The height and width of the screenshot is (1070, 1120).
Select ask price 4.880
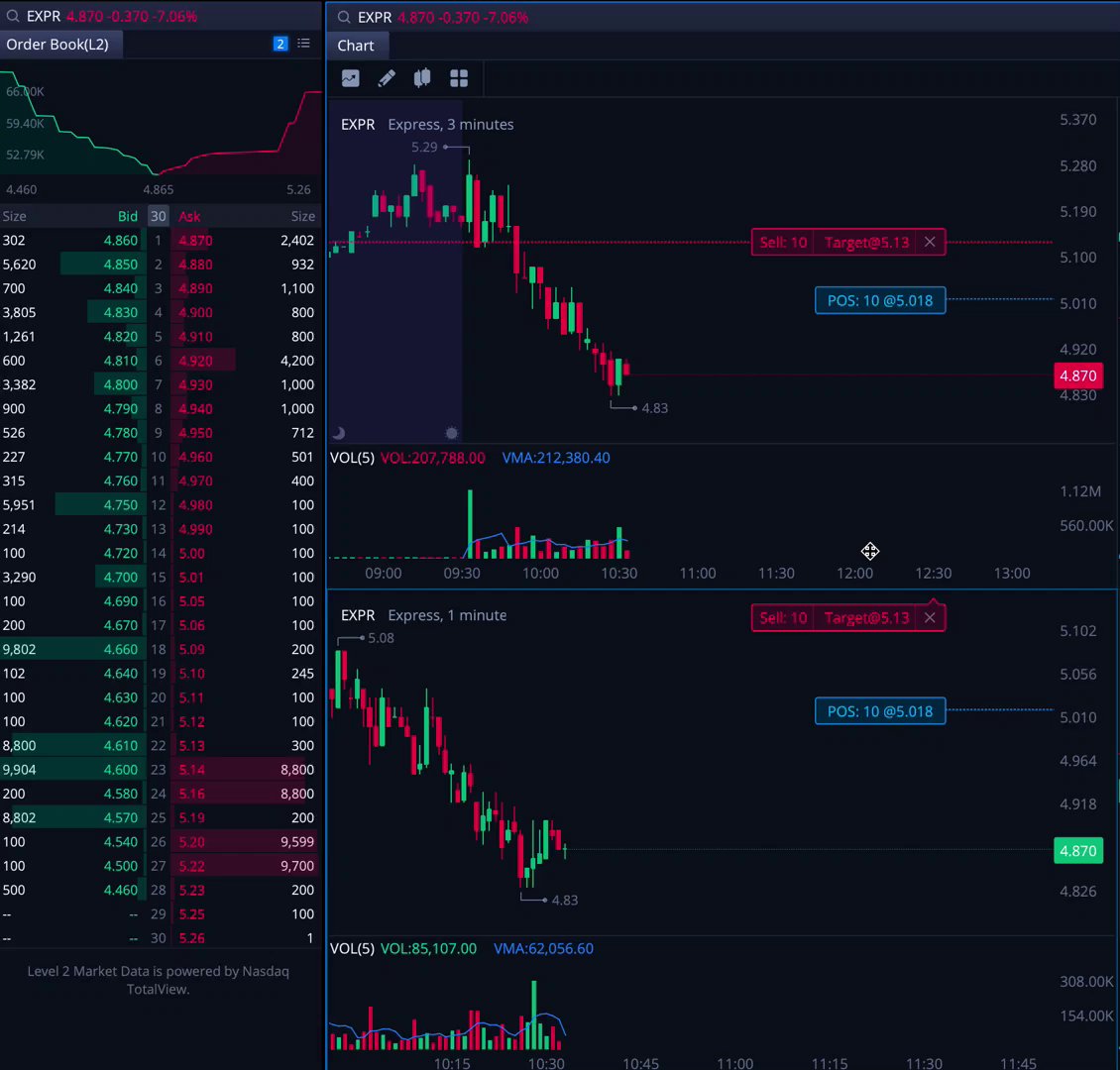point(195,265)
